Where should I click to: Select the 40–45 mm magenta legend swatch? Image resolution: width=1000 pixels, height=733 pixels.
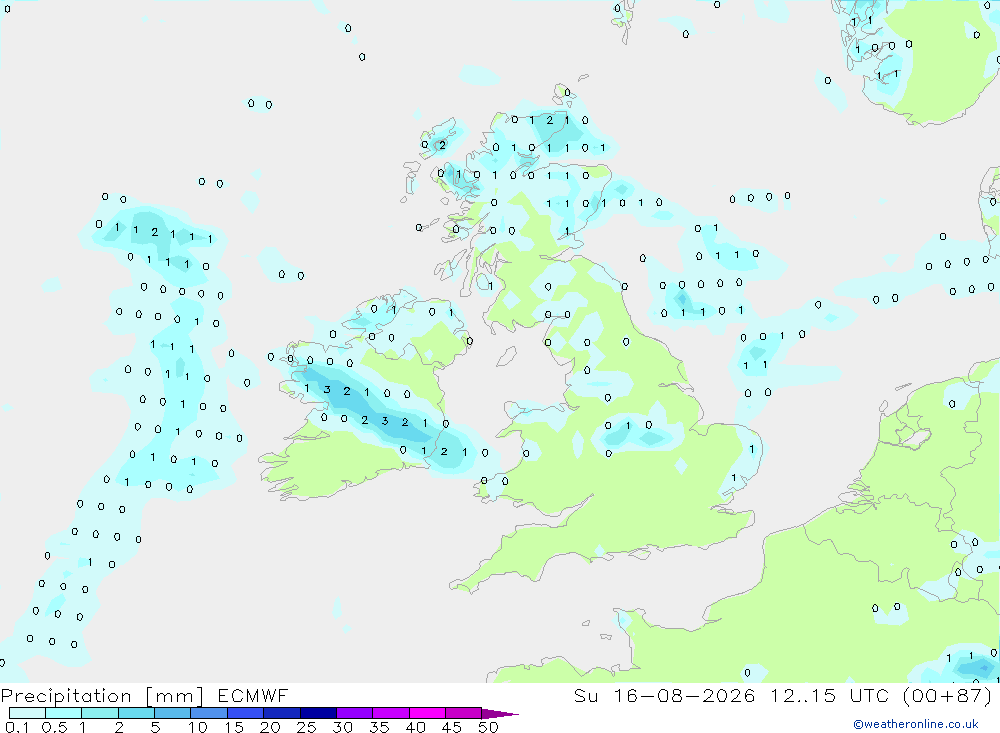(427, 713)
